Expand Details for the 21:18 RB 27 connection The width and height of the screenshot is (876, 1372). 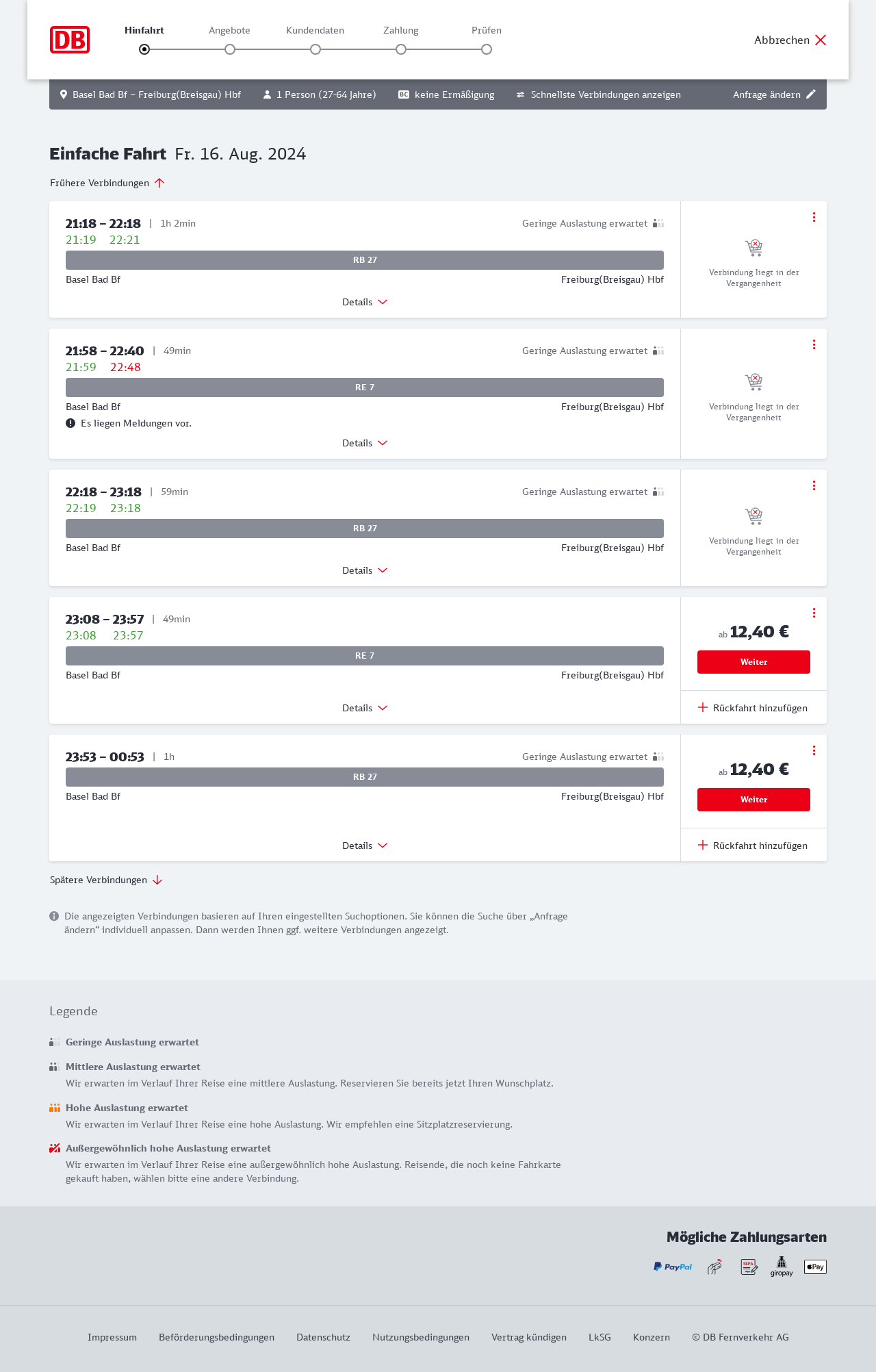[365, 302]
